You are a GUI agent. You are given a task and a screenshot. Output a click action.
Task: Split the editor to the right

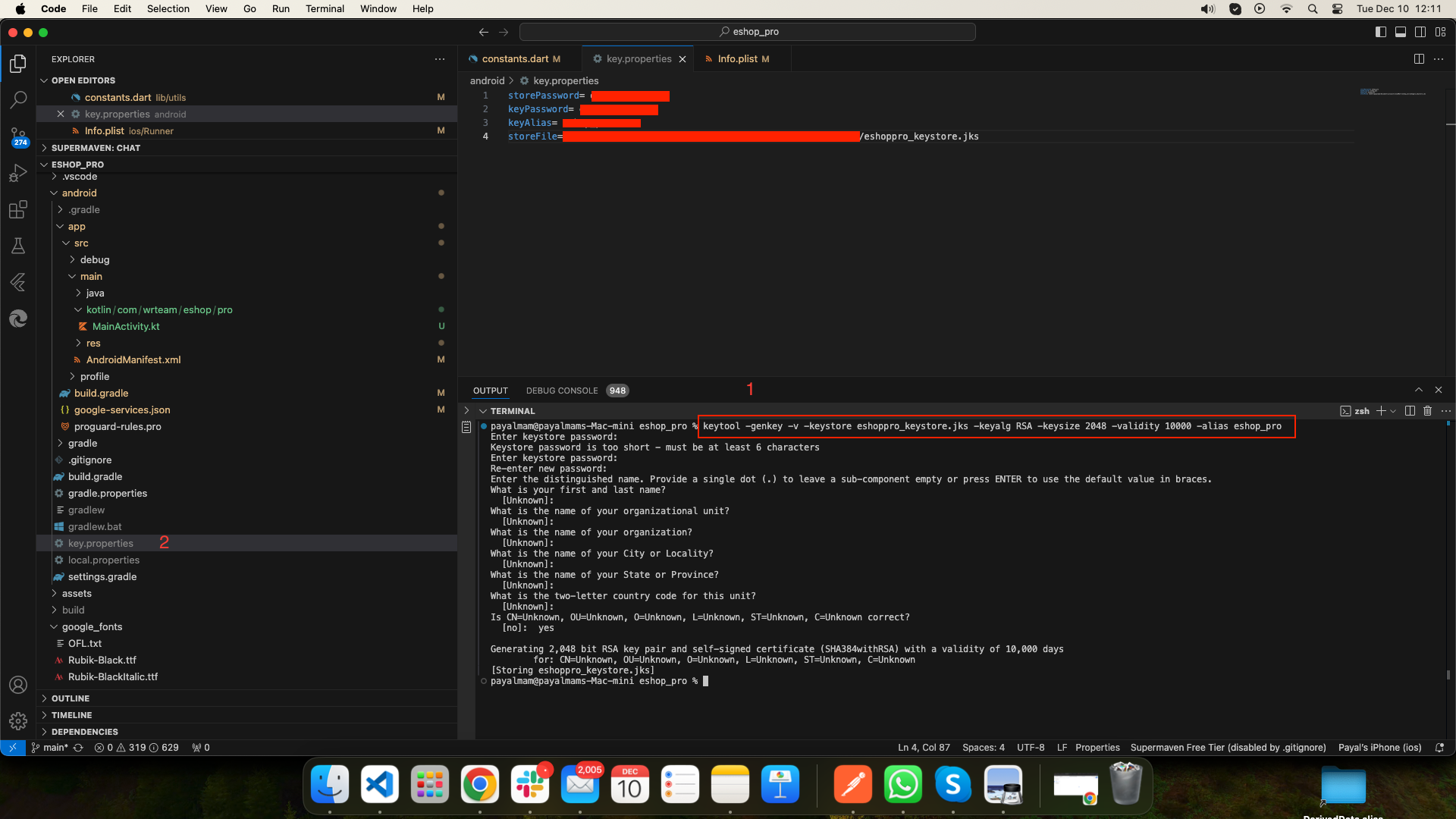(x=1419, y=59)
